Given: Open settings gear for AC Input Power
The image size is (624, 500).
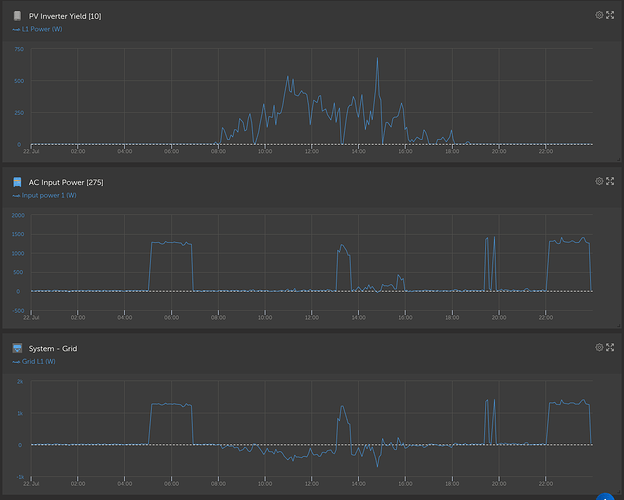Looking at the screenshot, I should point(599,181).
